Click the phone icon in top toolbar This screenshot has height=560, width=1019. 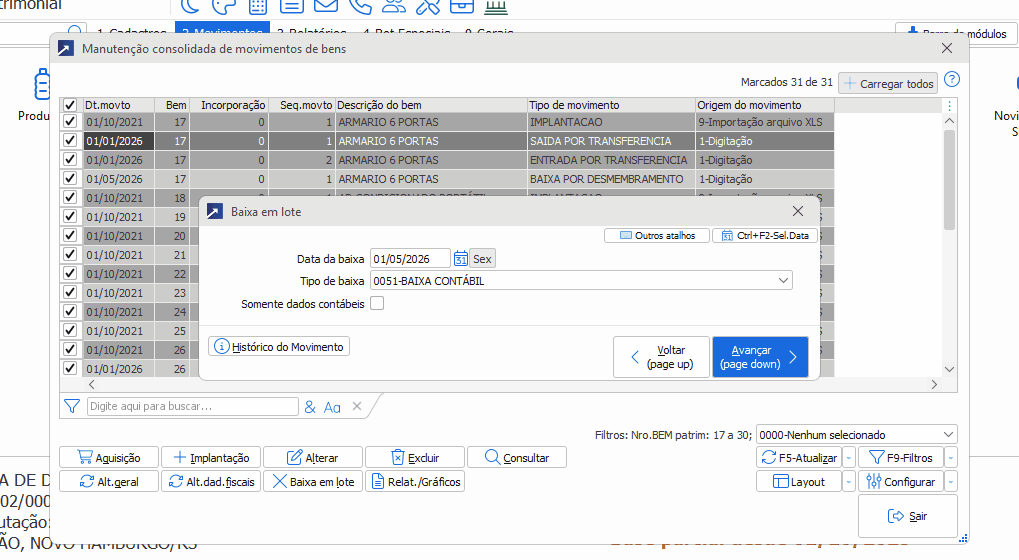(x=359, y=6)
